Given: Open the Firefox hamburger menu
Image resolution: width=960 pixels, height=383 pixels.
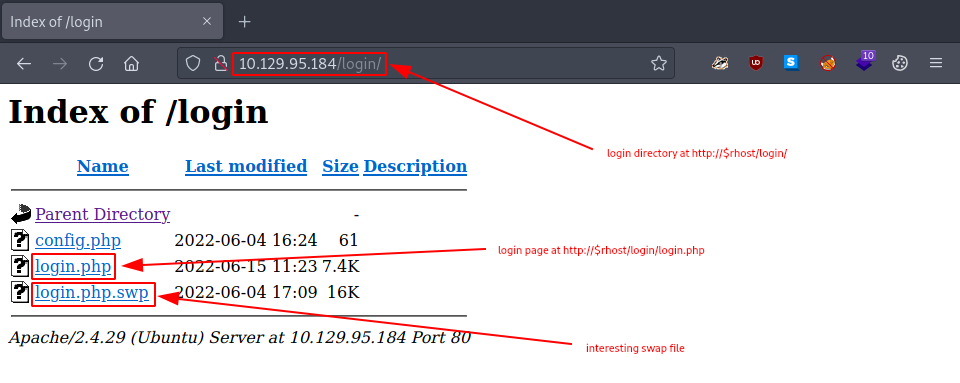Looking at the screenshot, I should pyautogui.click(x=936, y=63).
